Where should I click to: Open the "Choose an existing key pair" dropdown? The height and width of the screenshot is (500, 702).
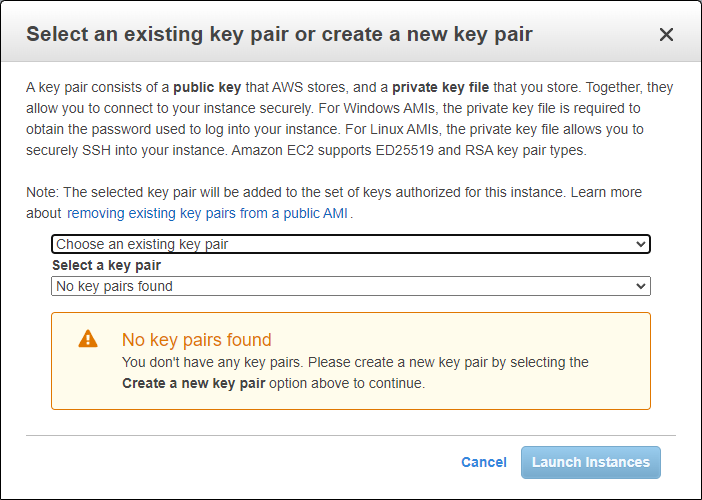coord(351,244)
